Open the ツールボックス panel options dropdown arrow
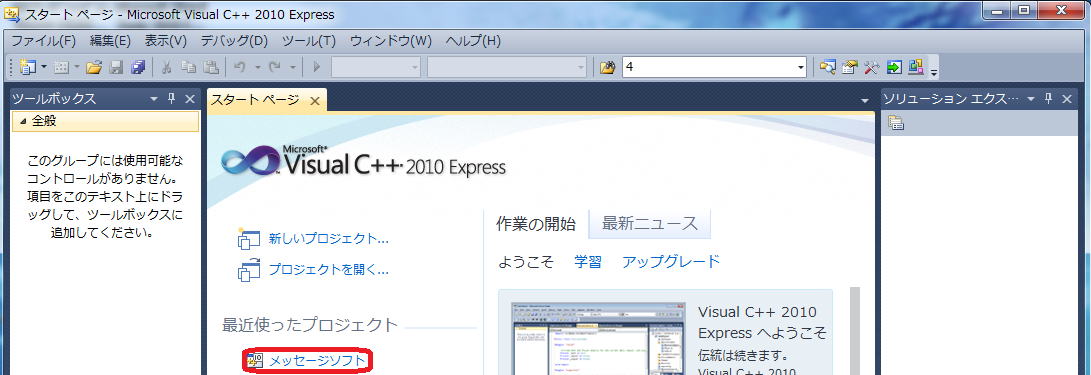Viewport: 1091px width, 375px height. pyautogui.click(x=154, y=99)
